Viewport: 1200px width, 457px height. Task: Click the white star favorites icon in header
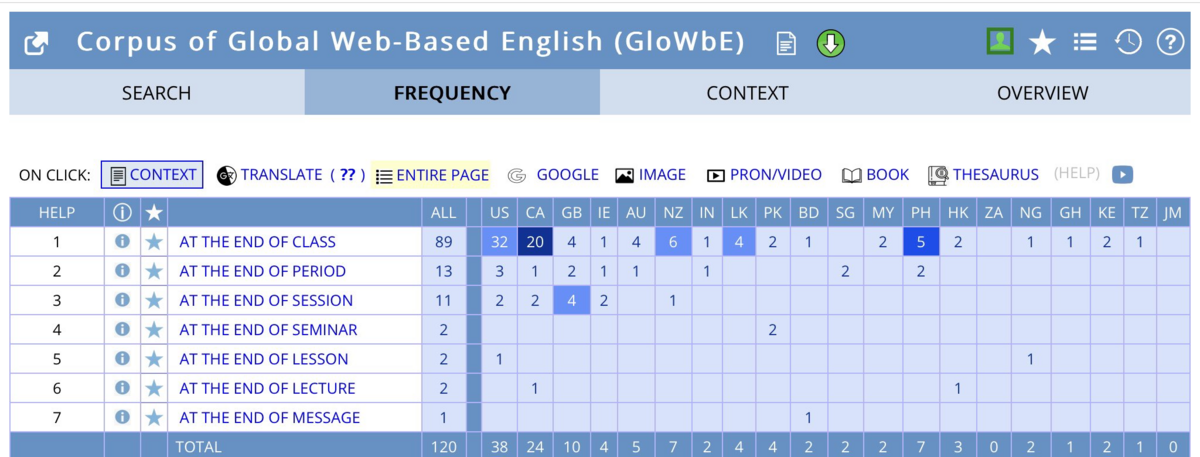1042,42
